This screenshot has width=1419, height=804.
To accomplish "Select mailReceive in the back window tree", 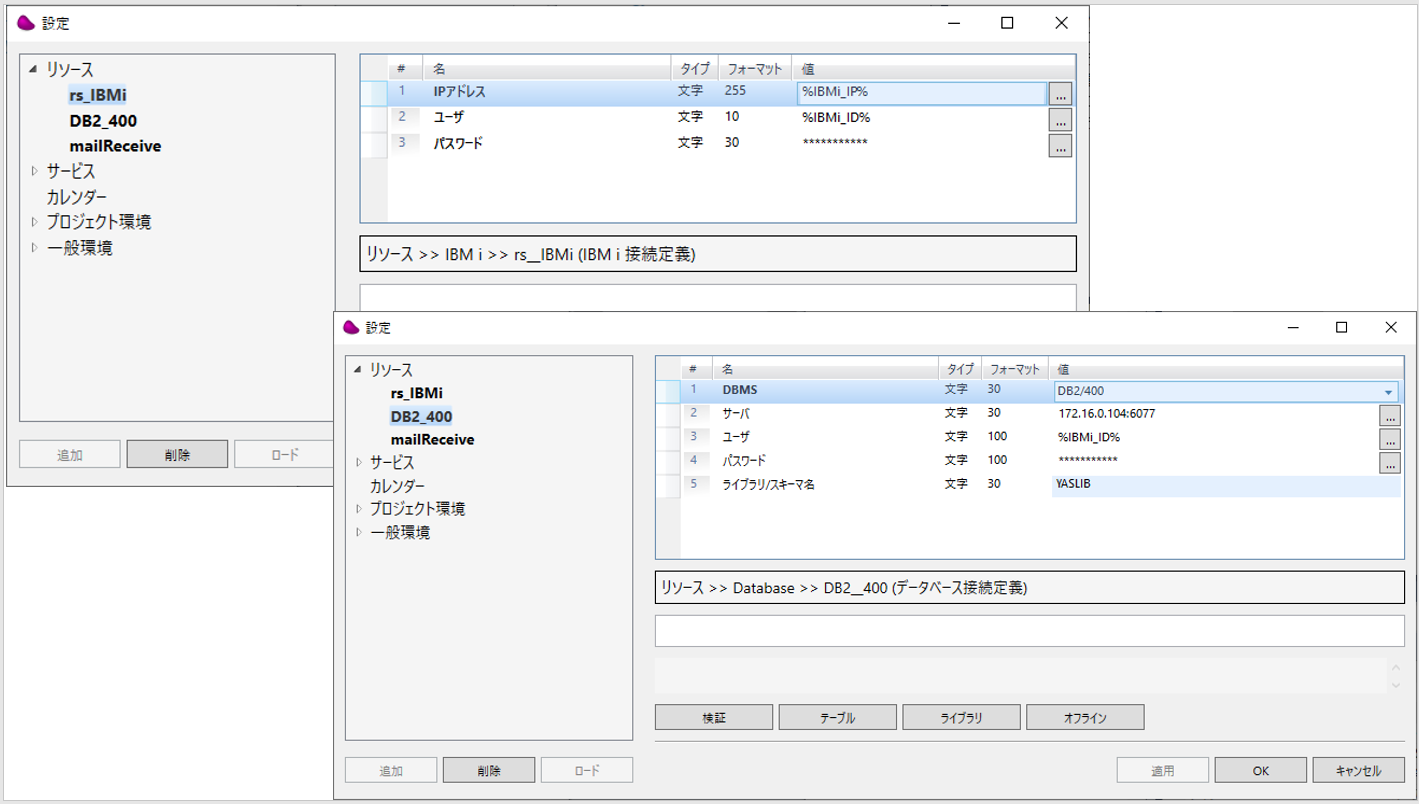I will tap(115, 146).
